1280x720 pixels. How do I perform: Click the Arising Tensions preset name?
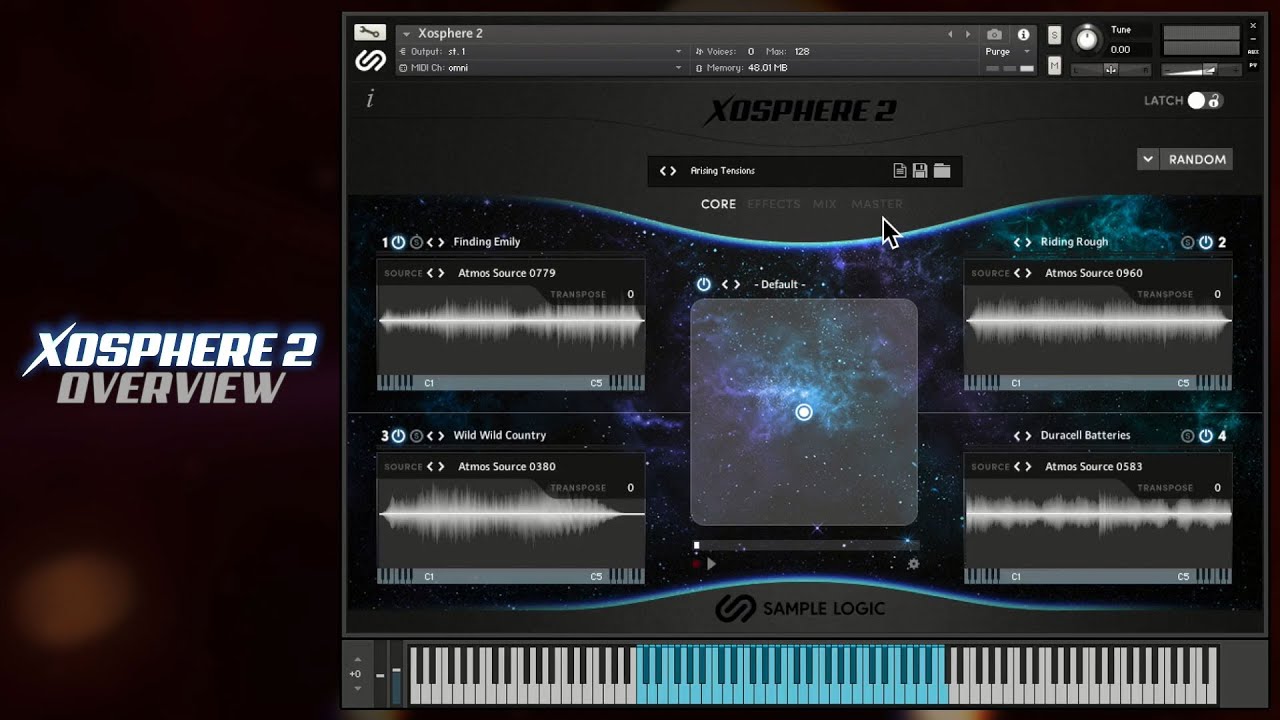point(723,171)
